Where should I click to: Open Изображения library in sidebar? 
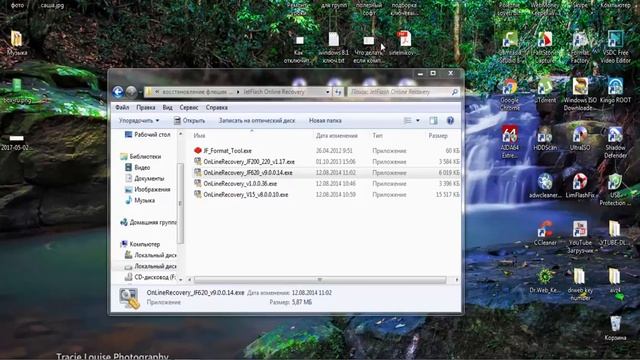[147, 189]
